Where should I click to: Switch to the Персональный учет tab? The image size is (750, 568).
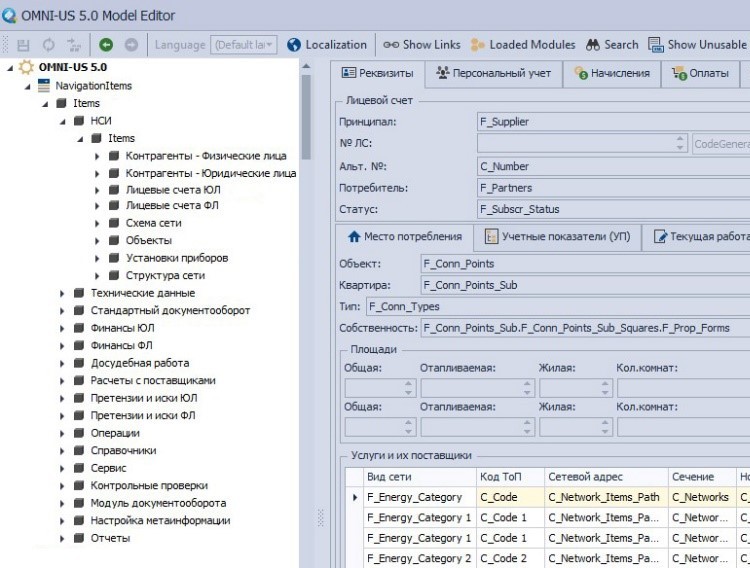(493, 74)
